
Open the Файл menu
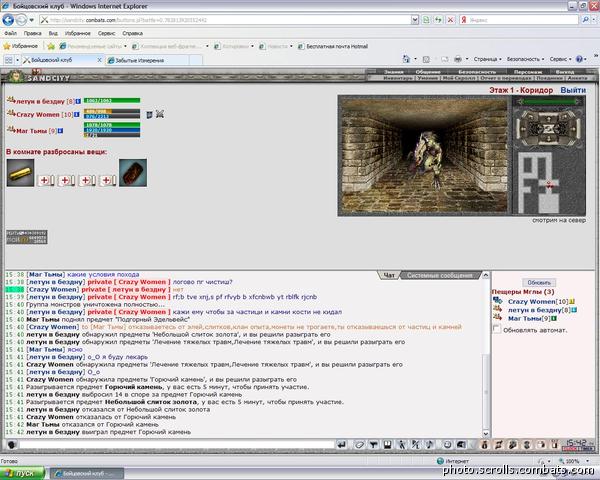coord(10,33)
